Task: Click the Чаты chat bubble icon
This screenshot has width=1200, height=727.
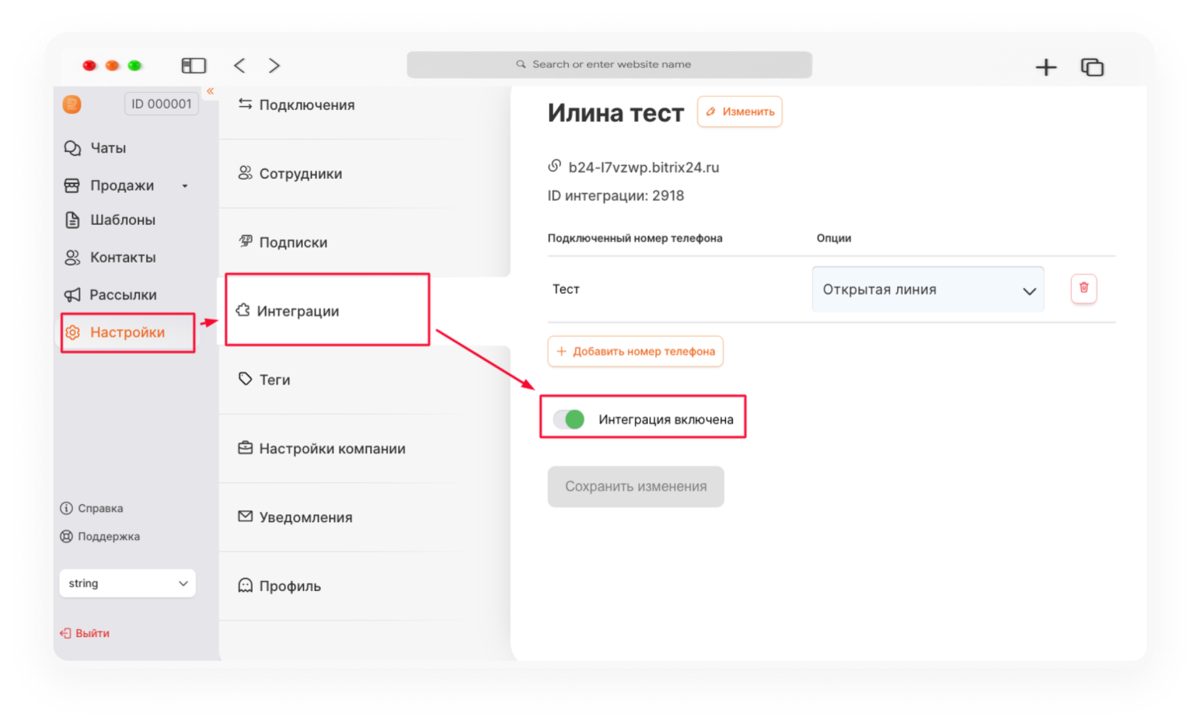Action: point(72,148)
